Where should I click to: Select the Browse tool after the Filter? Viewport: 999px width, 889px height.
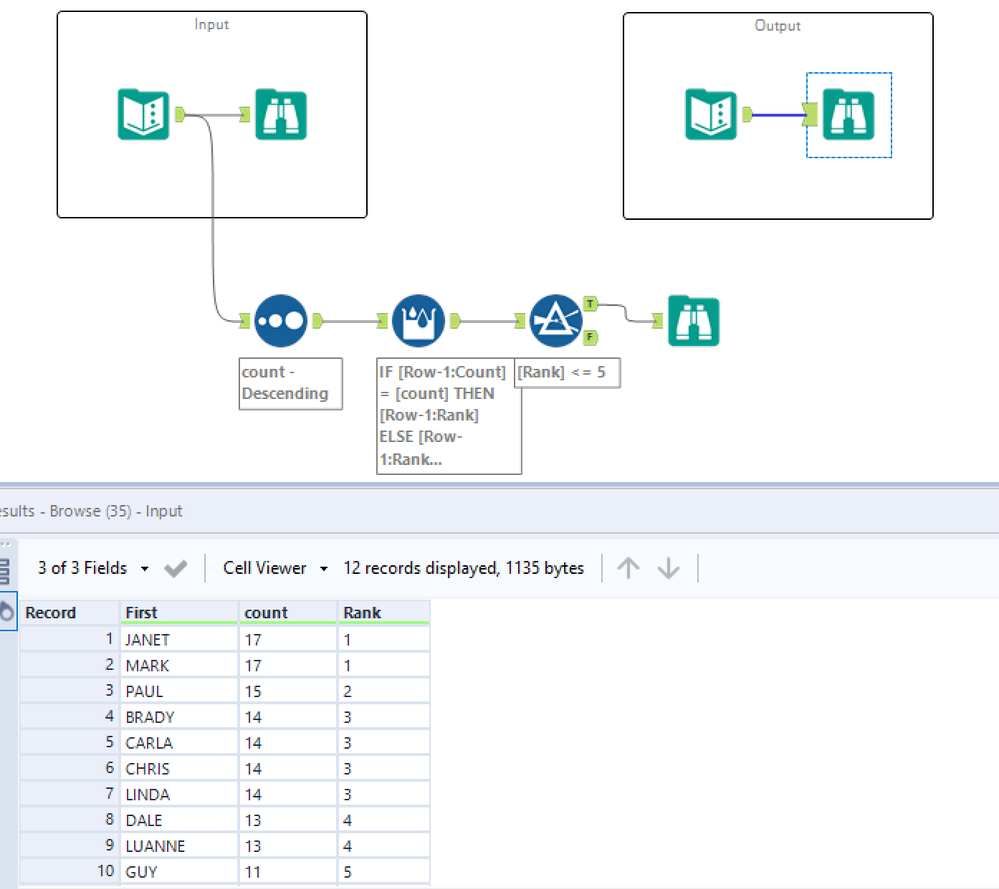694,321
